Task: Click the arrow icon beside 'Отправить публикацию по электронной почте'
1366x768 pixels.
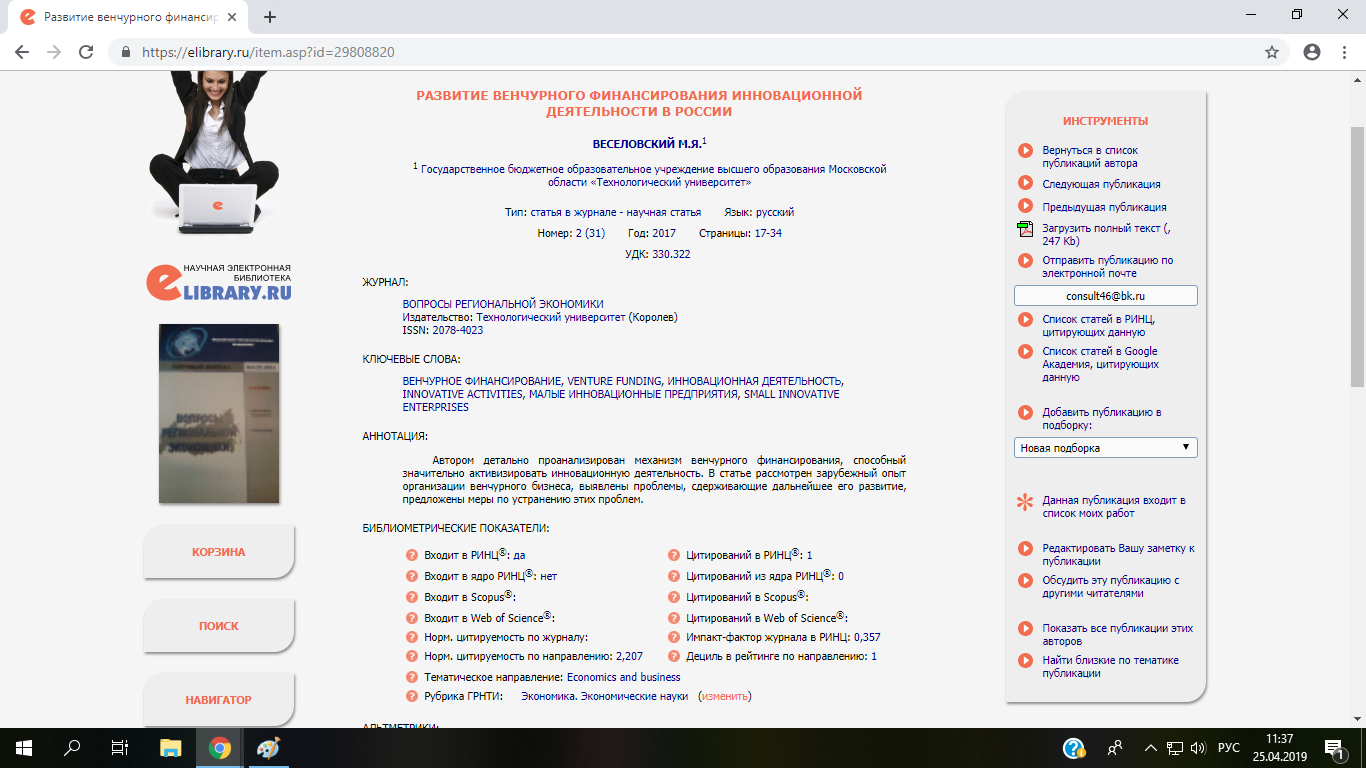Action: tap(1025, 260)
